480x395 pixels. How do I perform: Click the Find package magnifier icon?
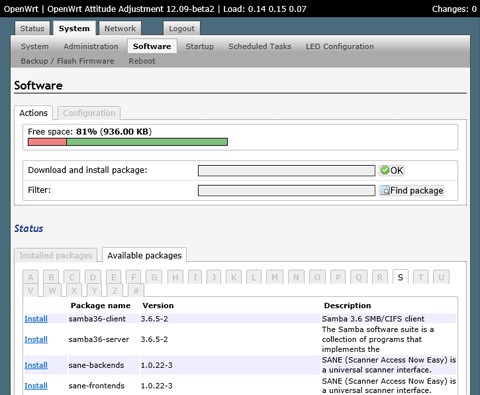385,191
